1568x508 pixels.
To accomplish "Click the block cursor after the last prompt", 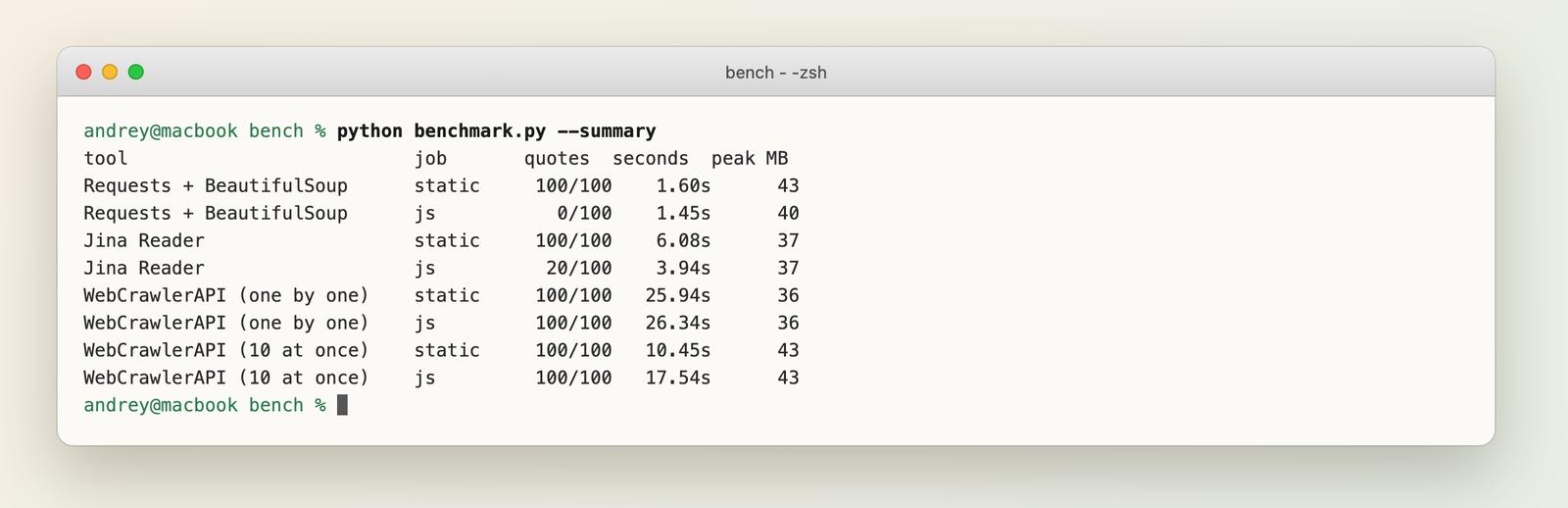I will pyautogui.click(x=342, y=405).
